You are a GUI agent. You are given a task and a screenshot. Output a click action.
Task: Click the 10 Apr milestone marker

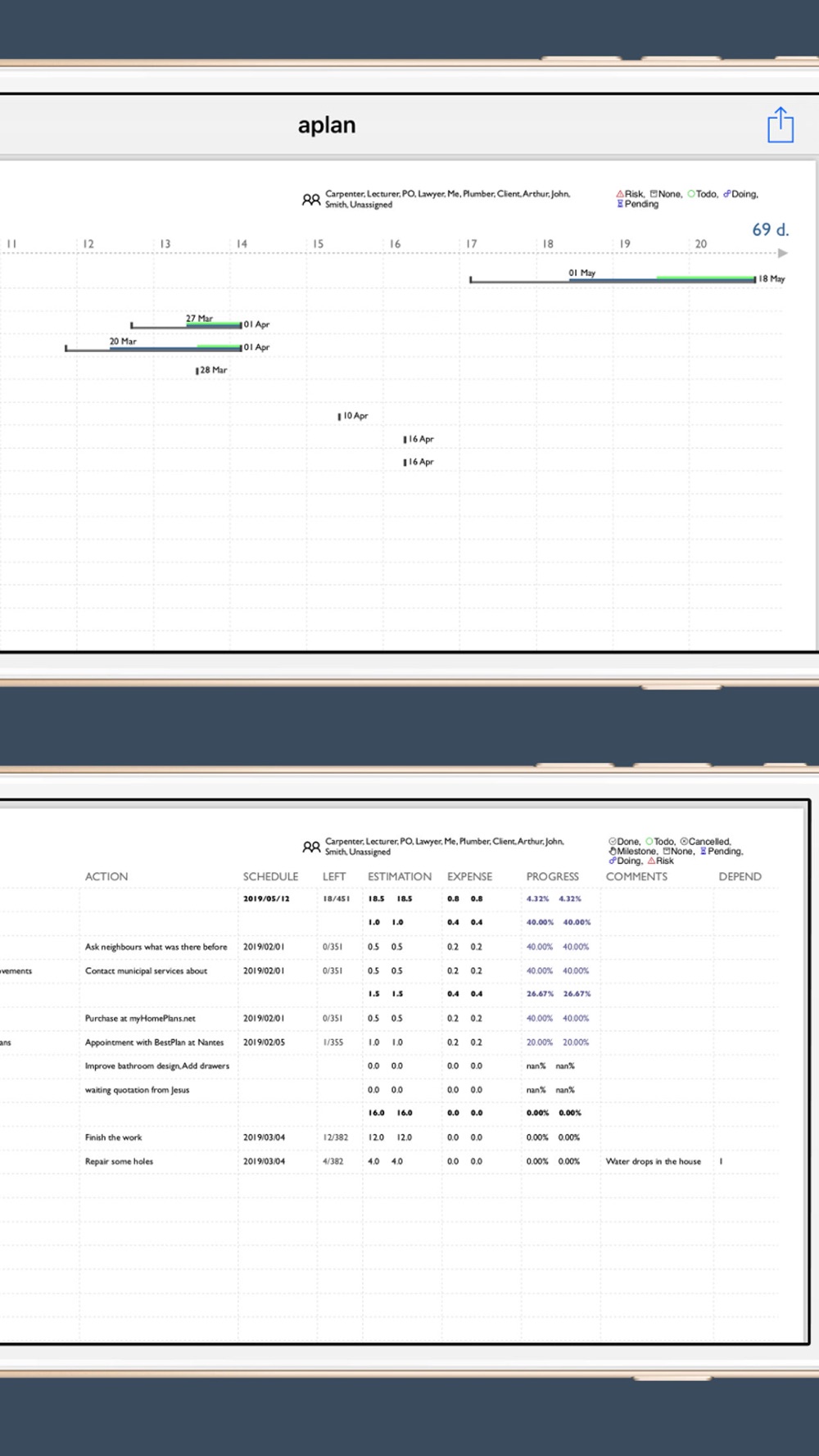[339, 417]
